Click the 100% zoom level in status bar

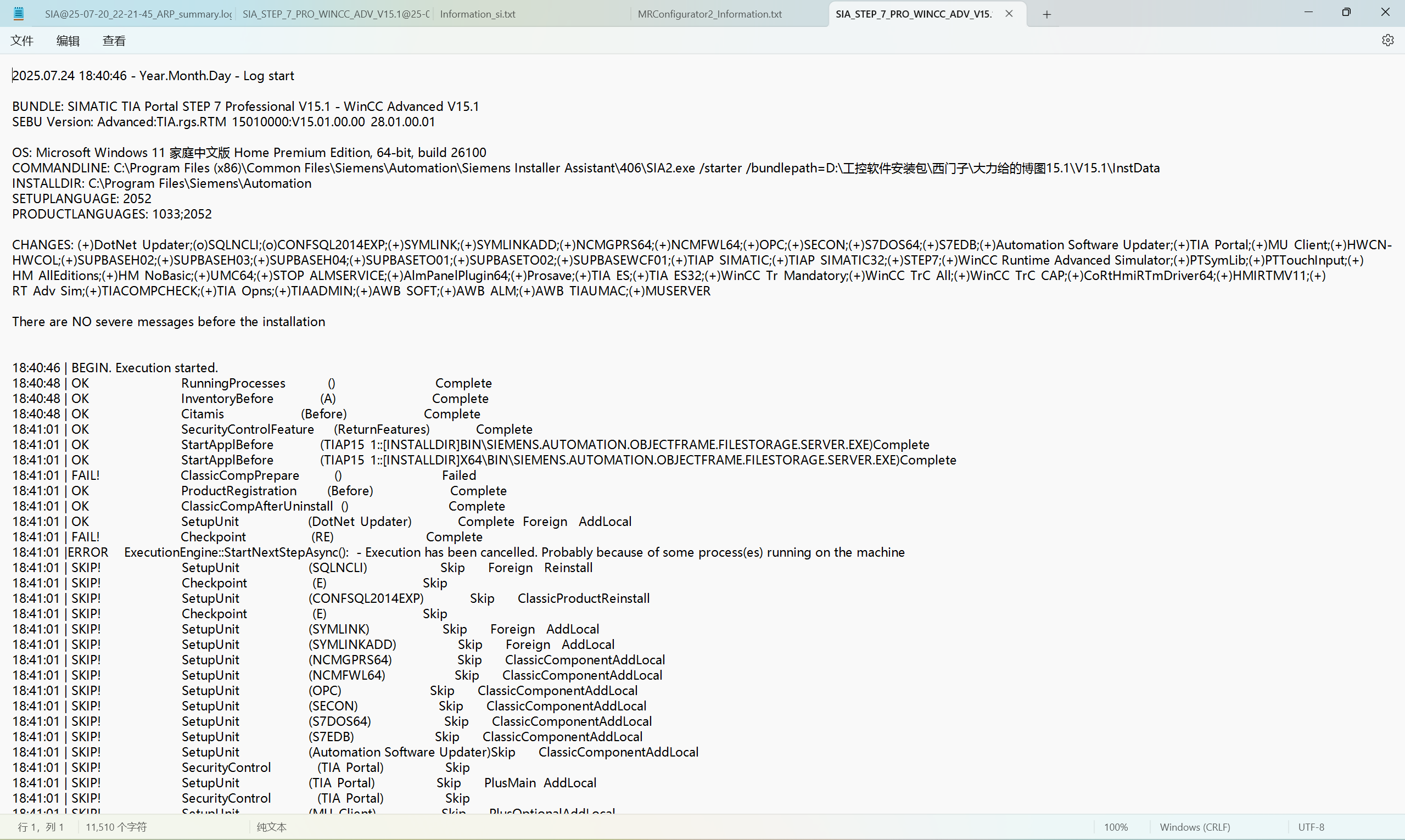tap(1115, 827)
